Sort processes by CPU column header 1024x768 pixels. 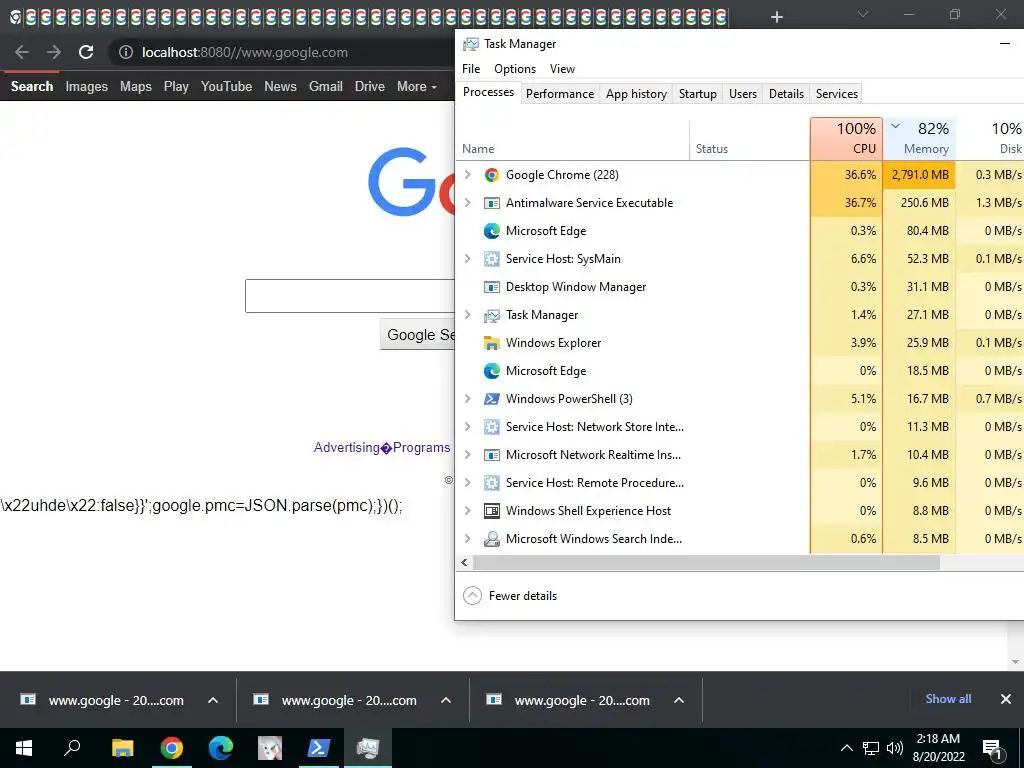pos(846,138)
